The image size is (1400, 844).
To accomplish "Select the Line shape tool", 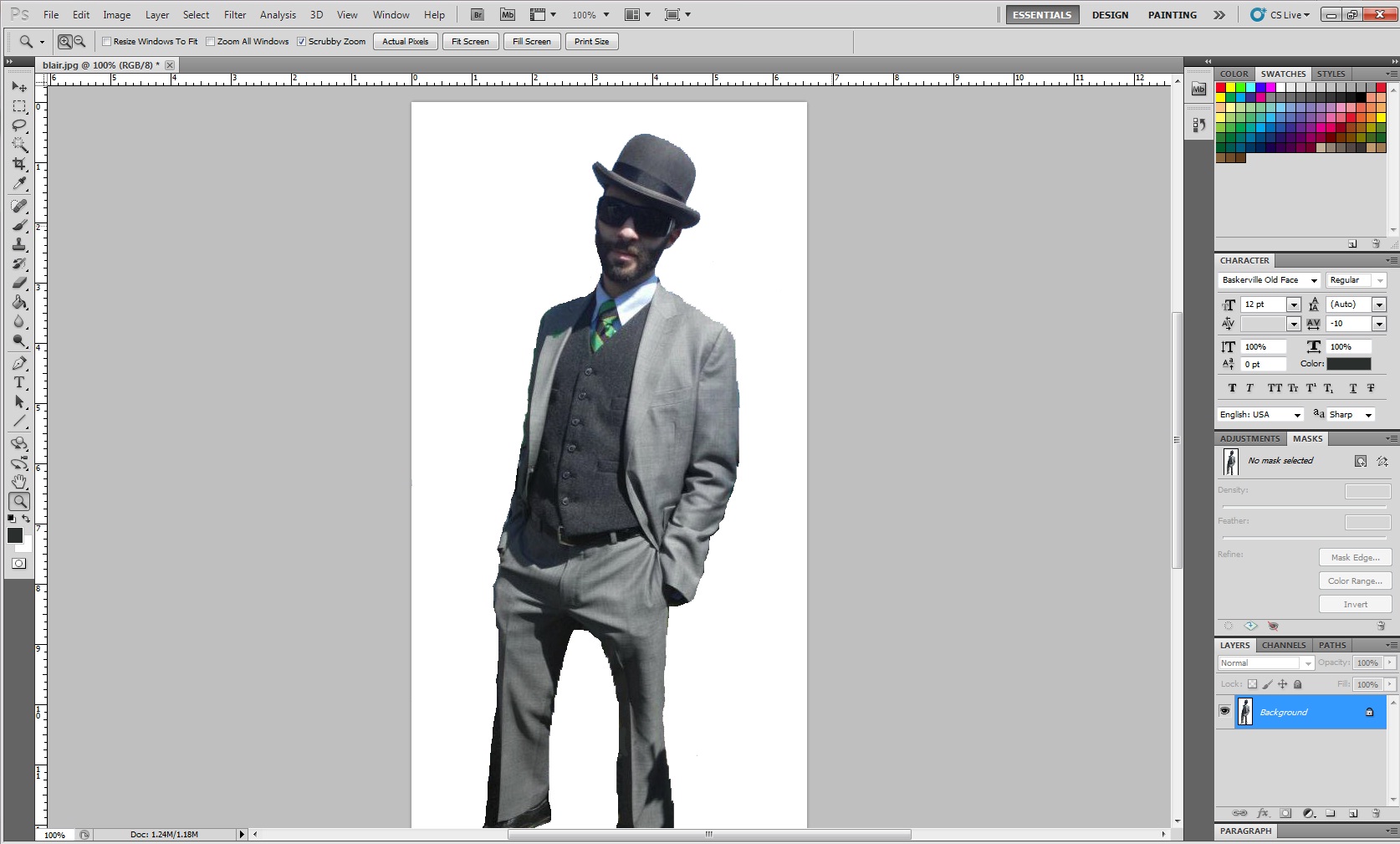I will point(19,421).
